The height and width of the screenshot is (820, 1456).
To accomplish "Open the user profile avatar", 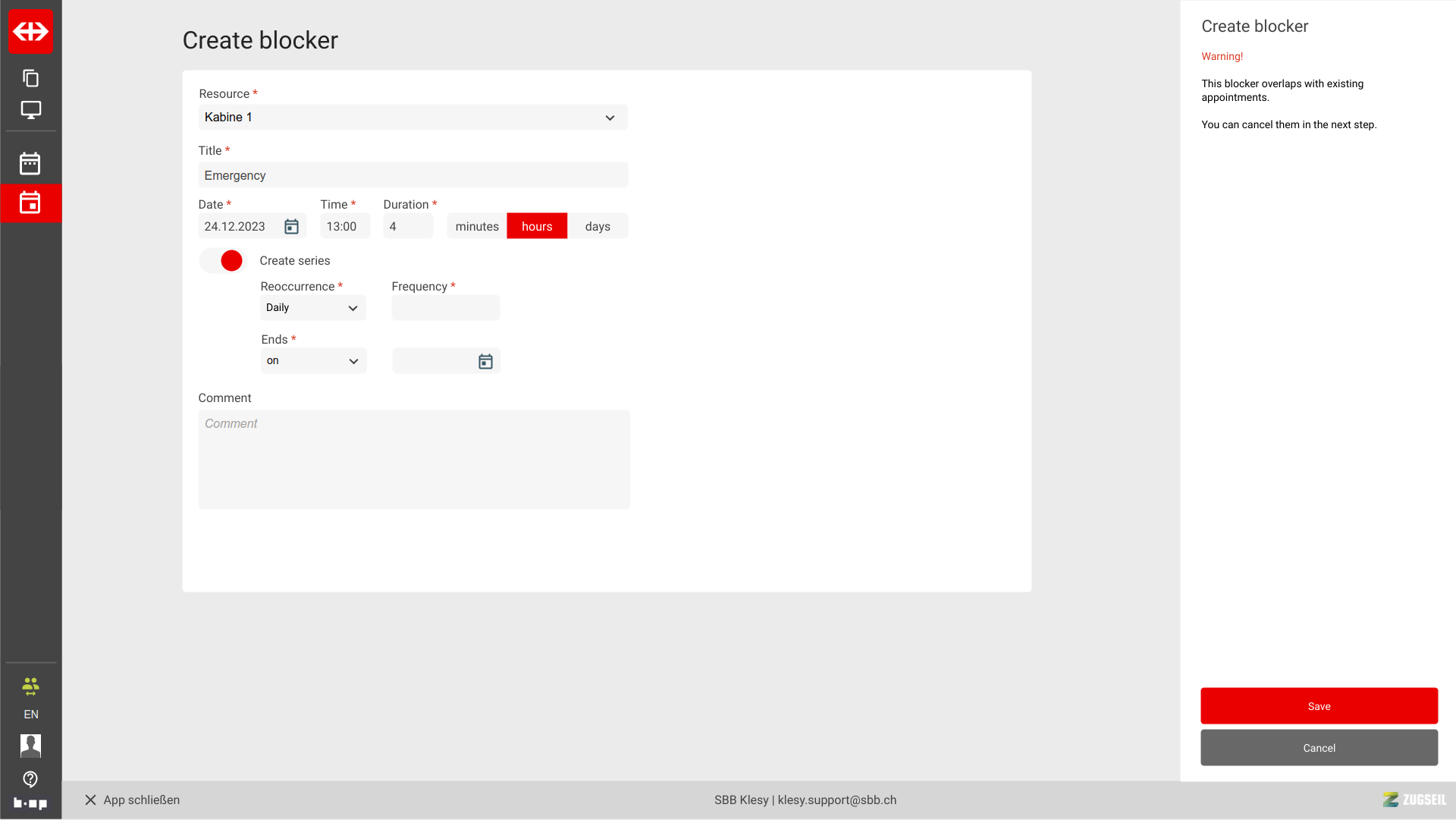I will click(x=30, y=746).
